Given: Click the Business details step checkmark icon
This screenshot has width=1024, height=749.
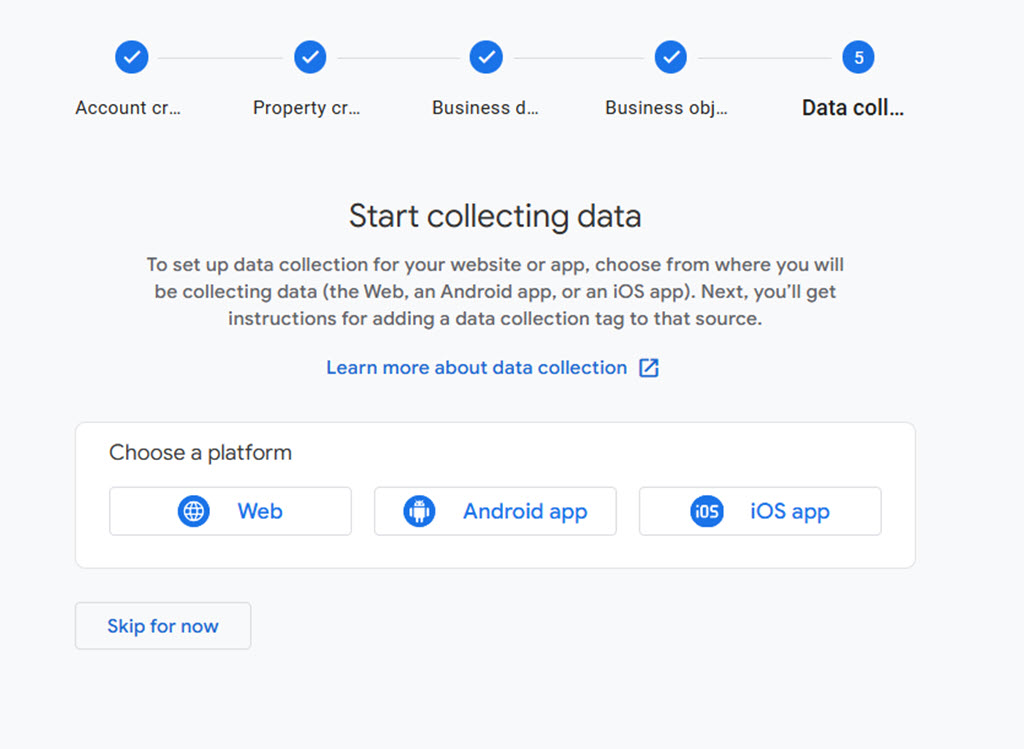Looking at the screenshot, I should 487,57.
